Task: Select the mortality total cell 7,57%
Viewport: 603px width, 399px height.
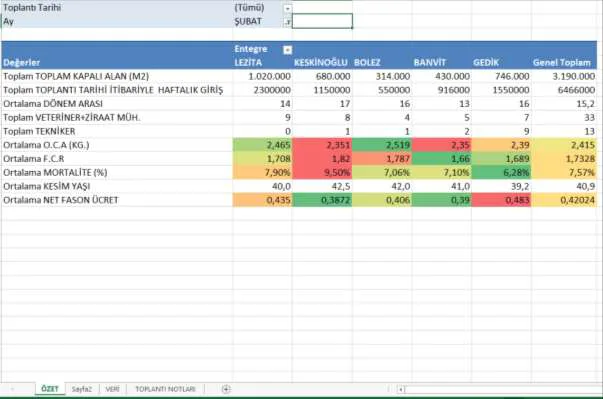Action: coord(564,173)
